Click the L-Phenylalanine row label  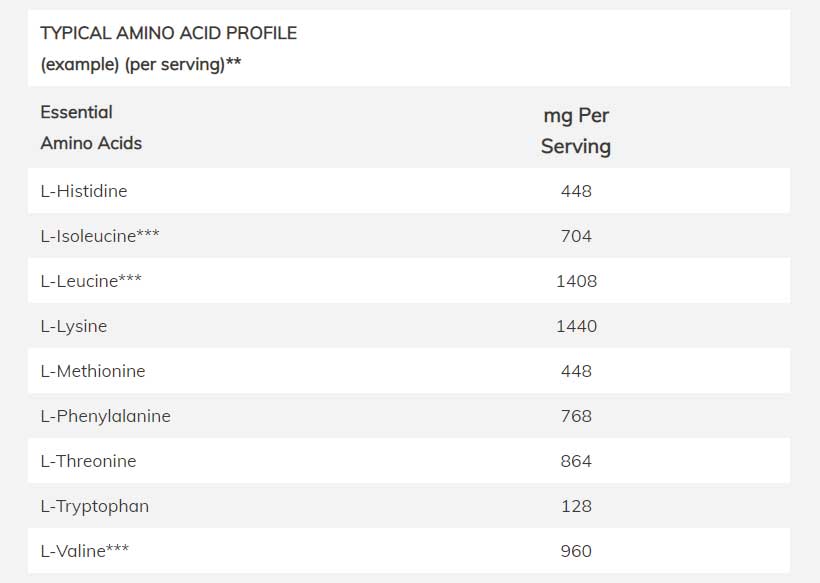105,416
